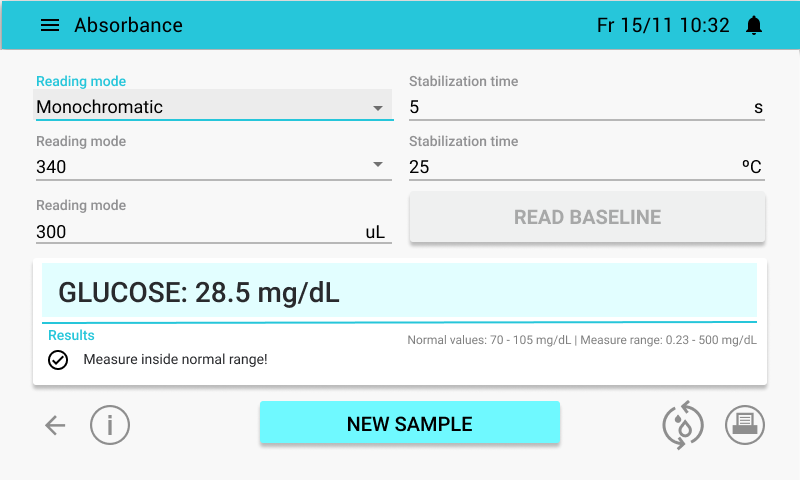Open the information icon button
The image size is (800, 480).
coord(110,425)
